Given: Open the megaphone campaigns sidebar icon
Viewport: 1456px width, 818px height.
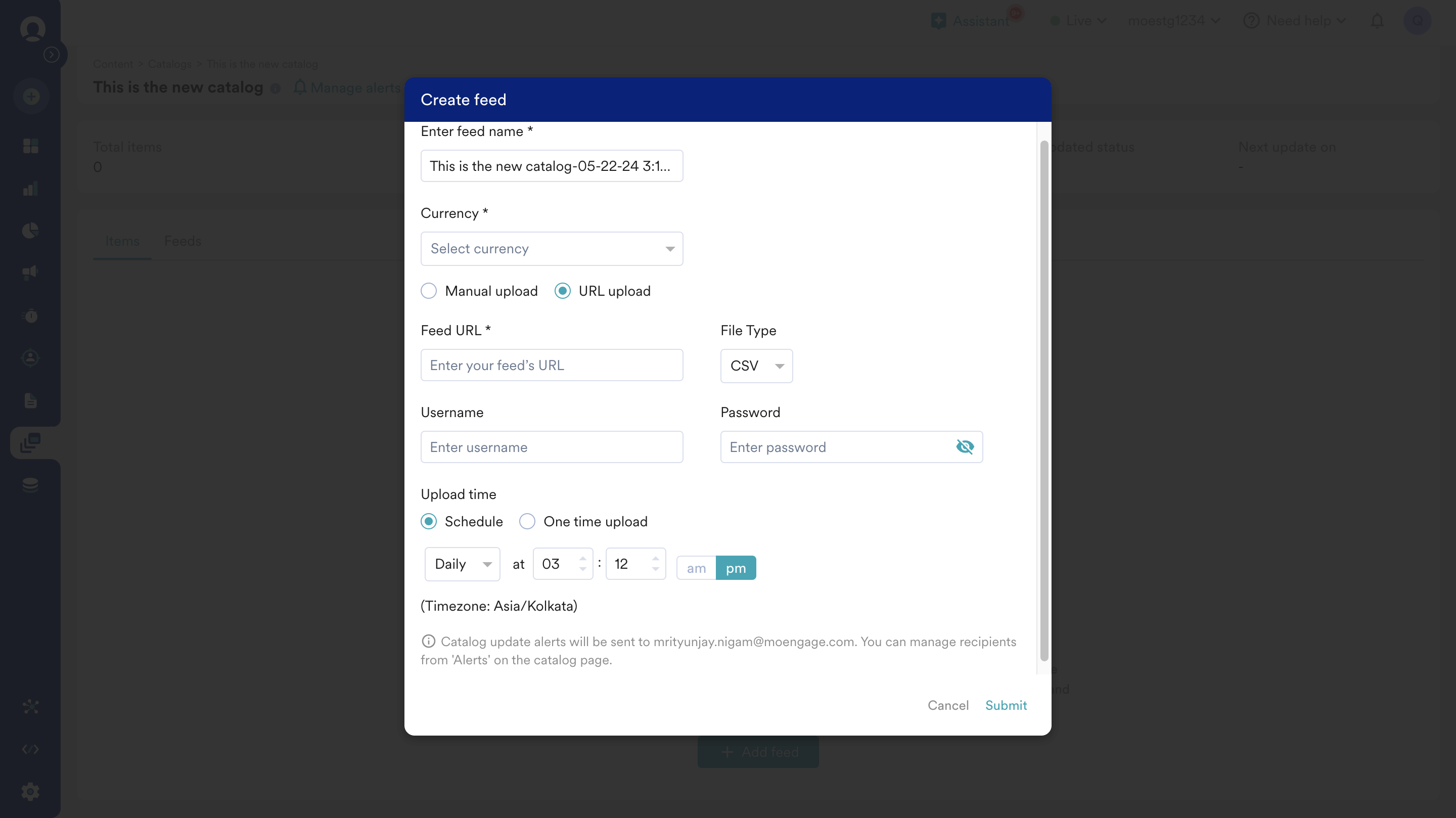Looking at the screenshot, I should click(30, 273).
